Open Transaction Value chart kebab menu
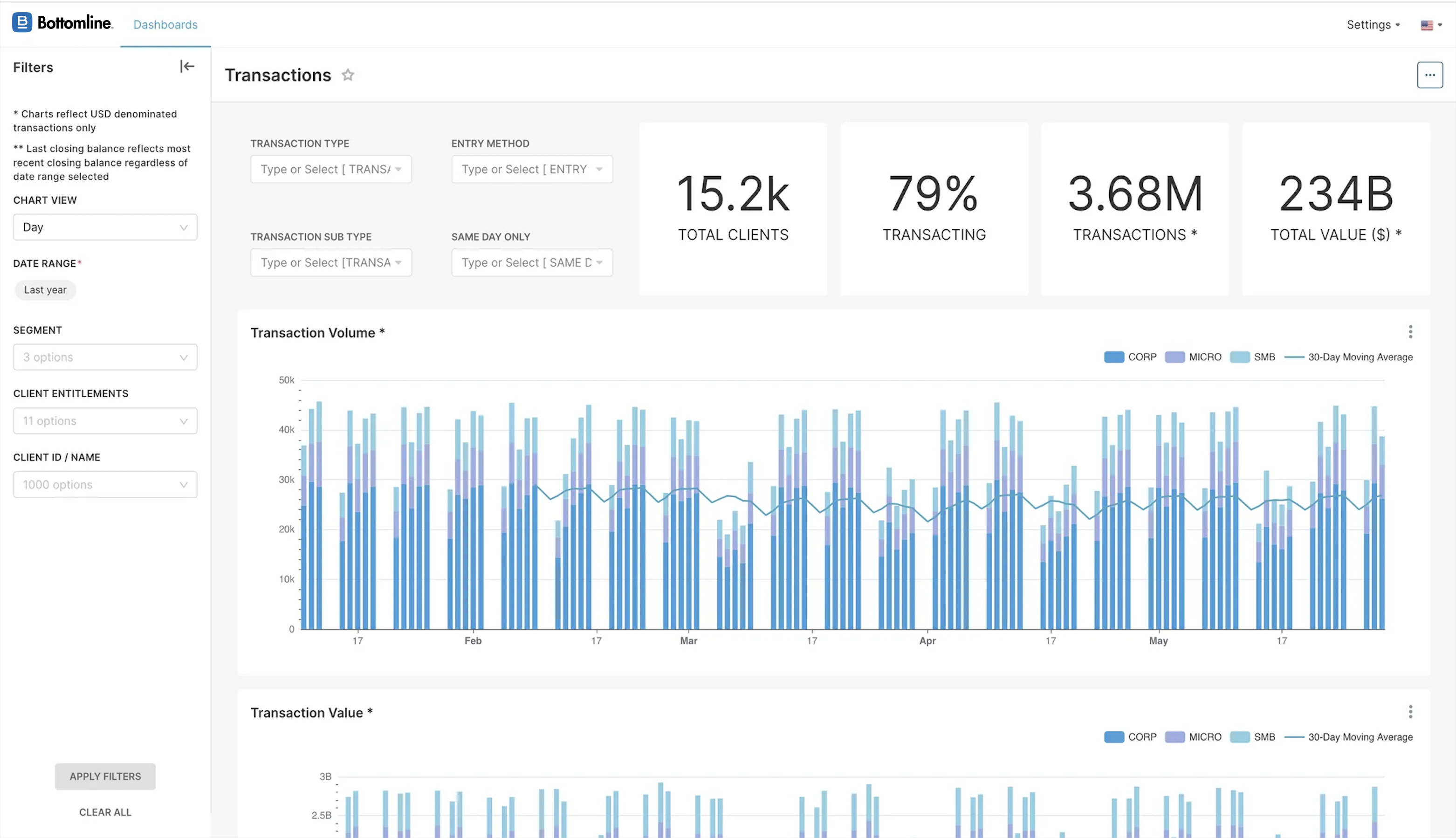Viewport: 1456px width, 838px height. pyautogui.click(x=1410, y=712)
